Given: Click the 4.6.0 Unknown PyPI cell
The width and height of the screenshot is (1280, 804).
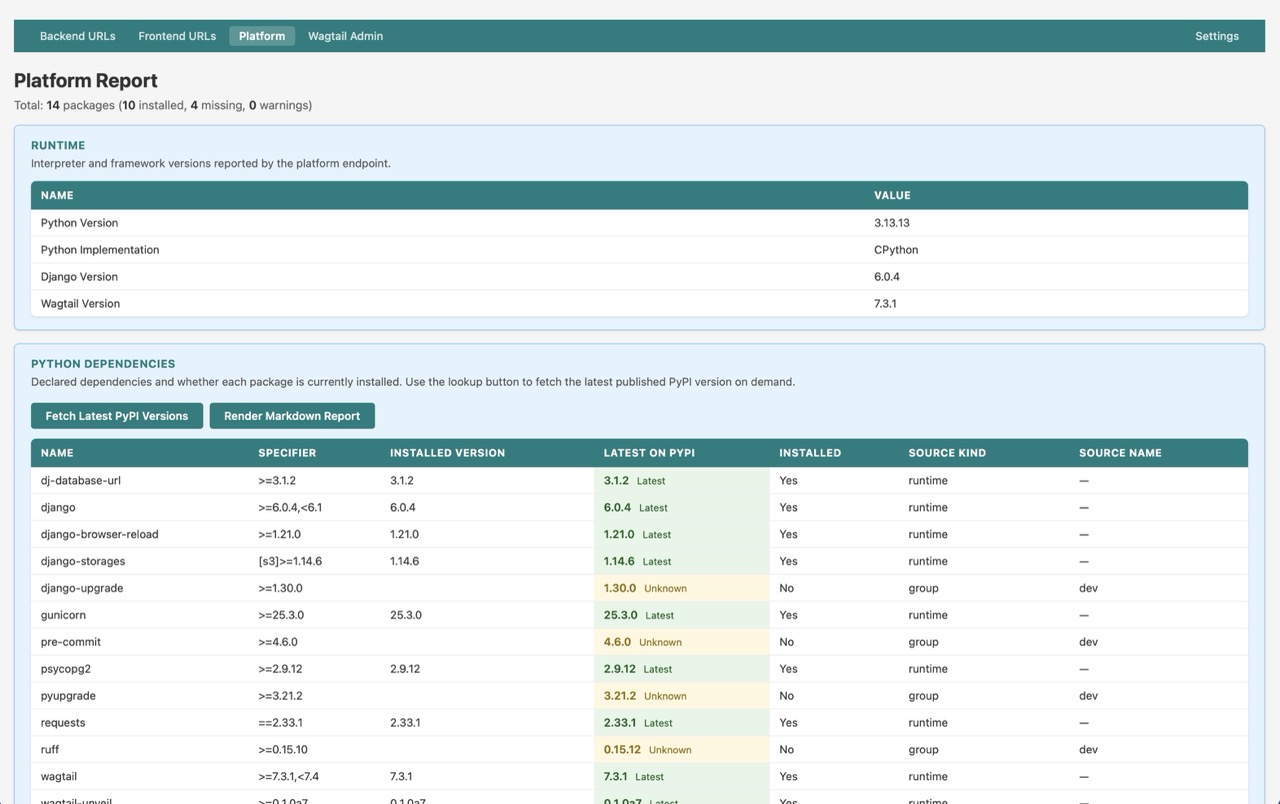Looking at the screenshot, I should (682, 643).
